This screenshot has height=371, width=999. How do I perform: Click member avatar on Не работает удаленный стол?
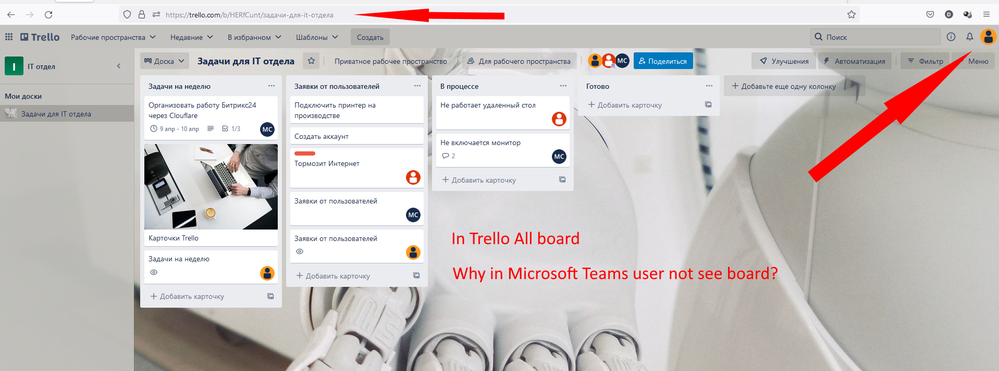(x=559, y=119)
